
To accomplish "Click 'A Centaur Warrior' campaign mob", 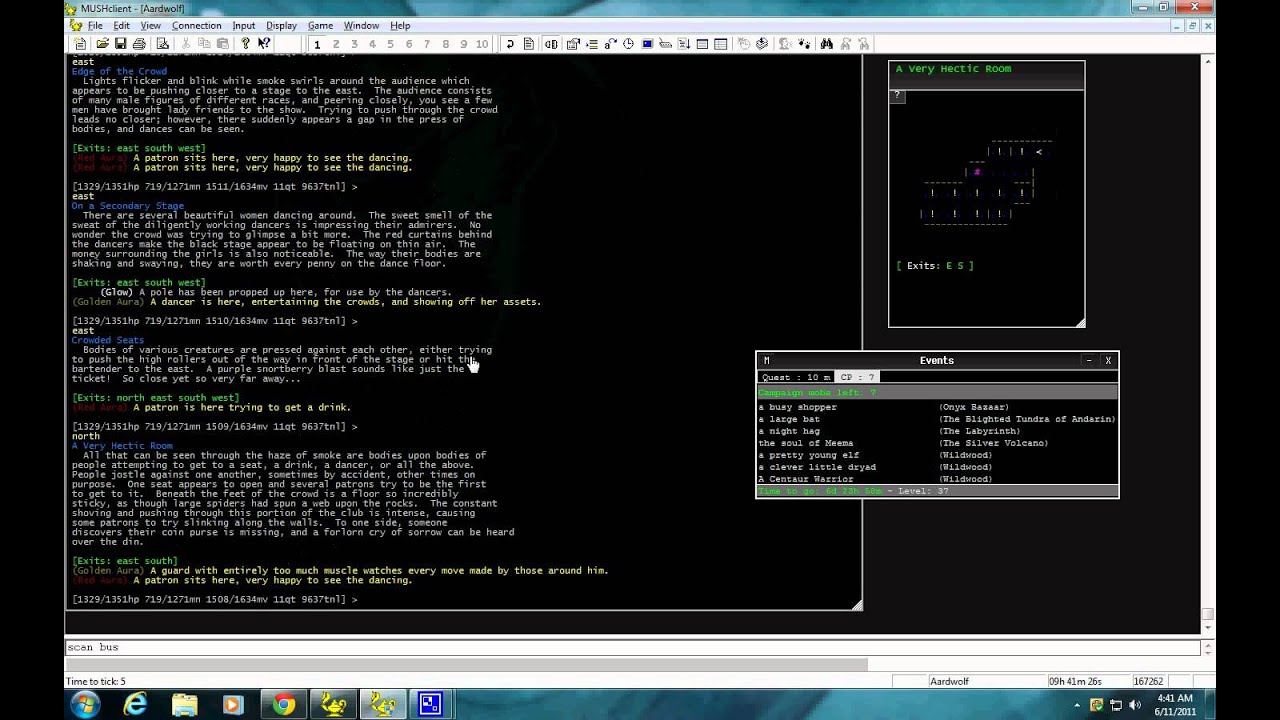I will [805, 479].
